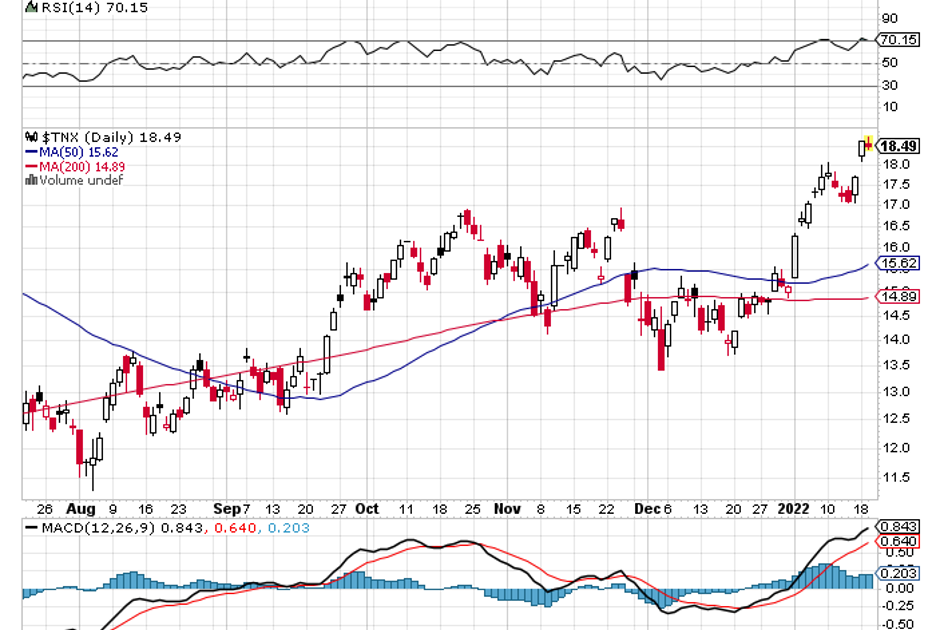Click the volume bars icon in legend

(30, 181)
